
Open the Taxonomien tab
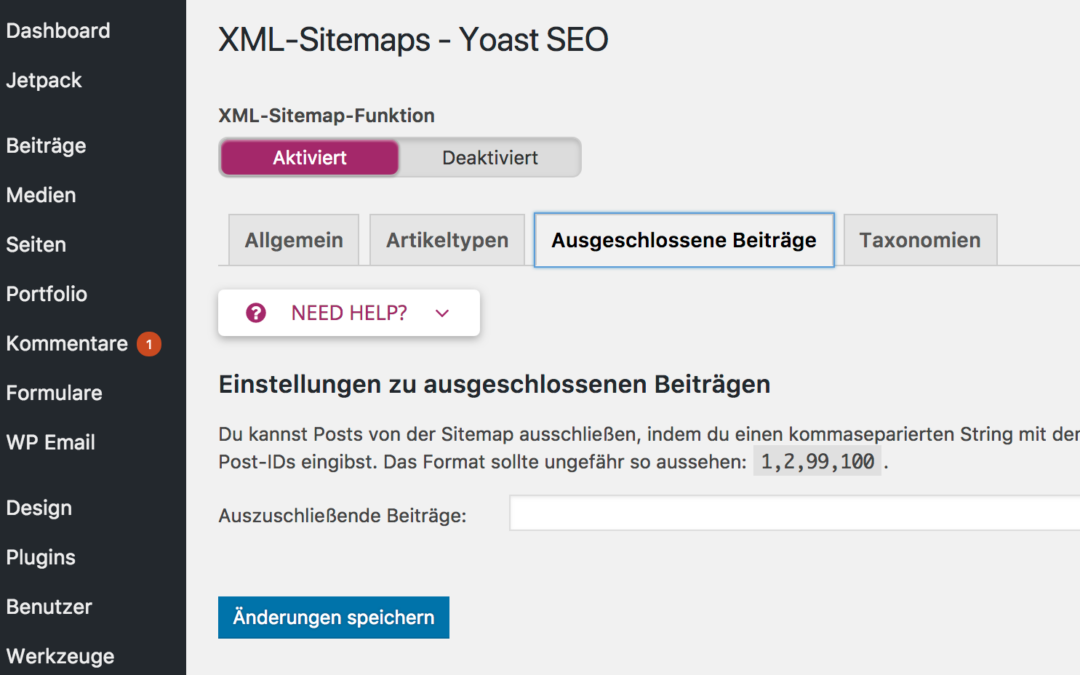point(920,240)
